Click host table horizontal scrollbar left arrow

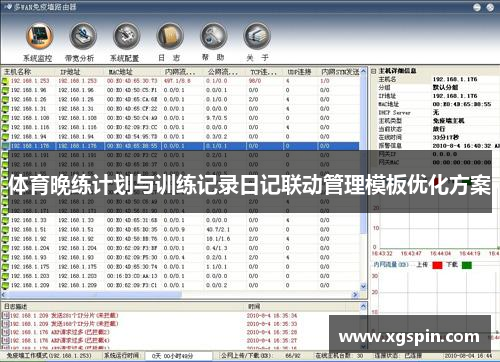[x=3, y=294]
